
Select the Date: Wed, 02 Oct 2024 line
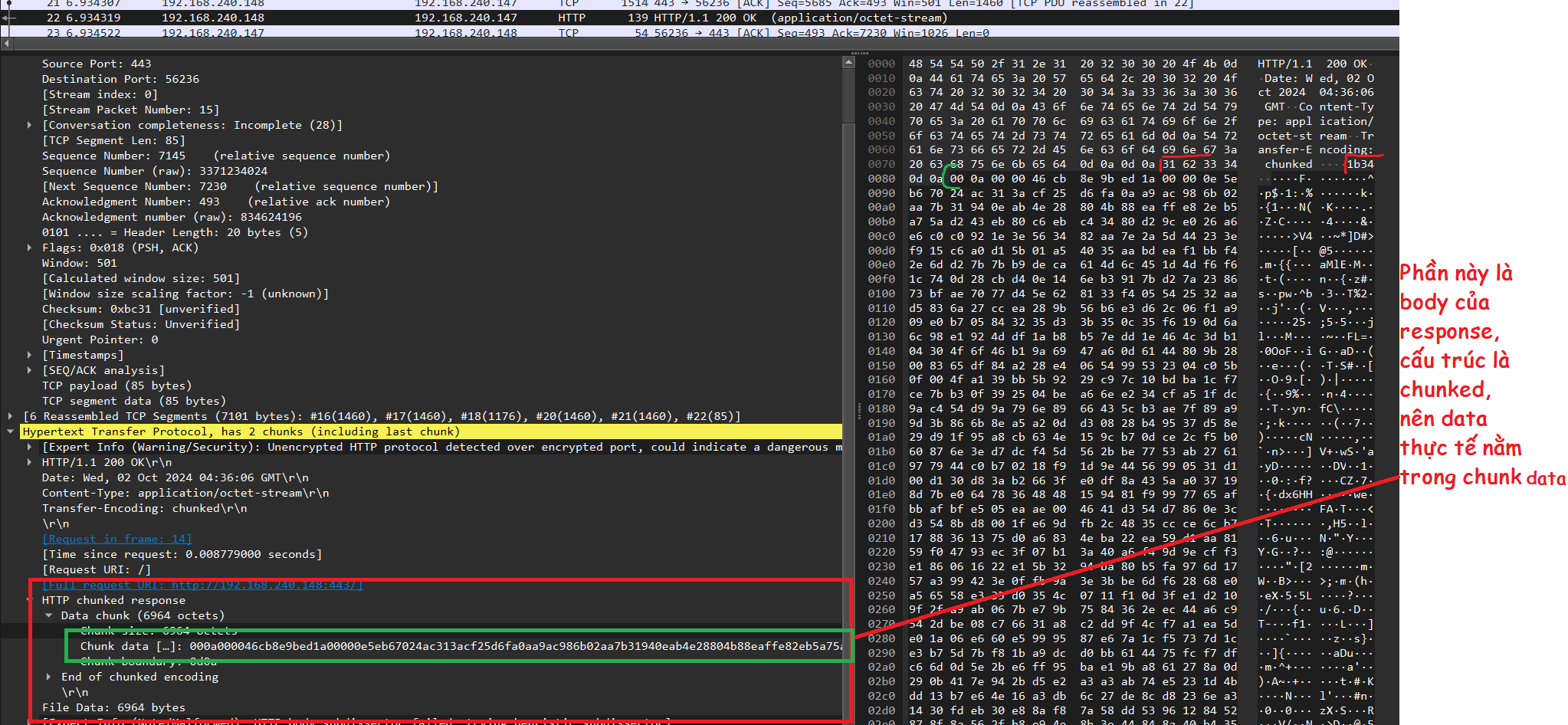pos(175,477)
